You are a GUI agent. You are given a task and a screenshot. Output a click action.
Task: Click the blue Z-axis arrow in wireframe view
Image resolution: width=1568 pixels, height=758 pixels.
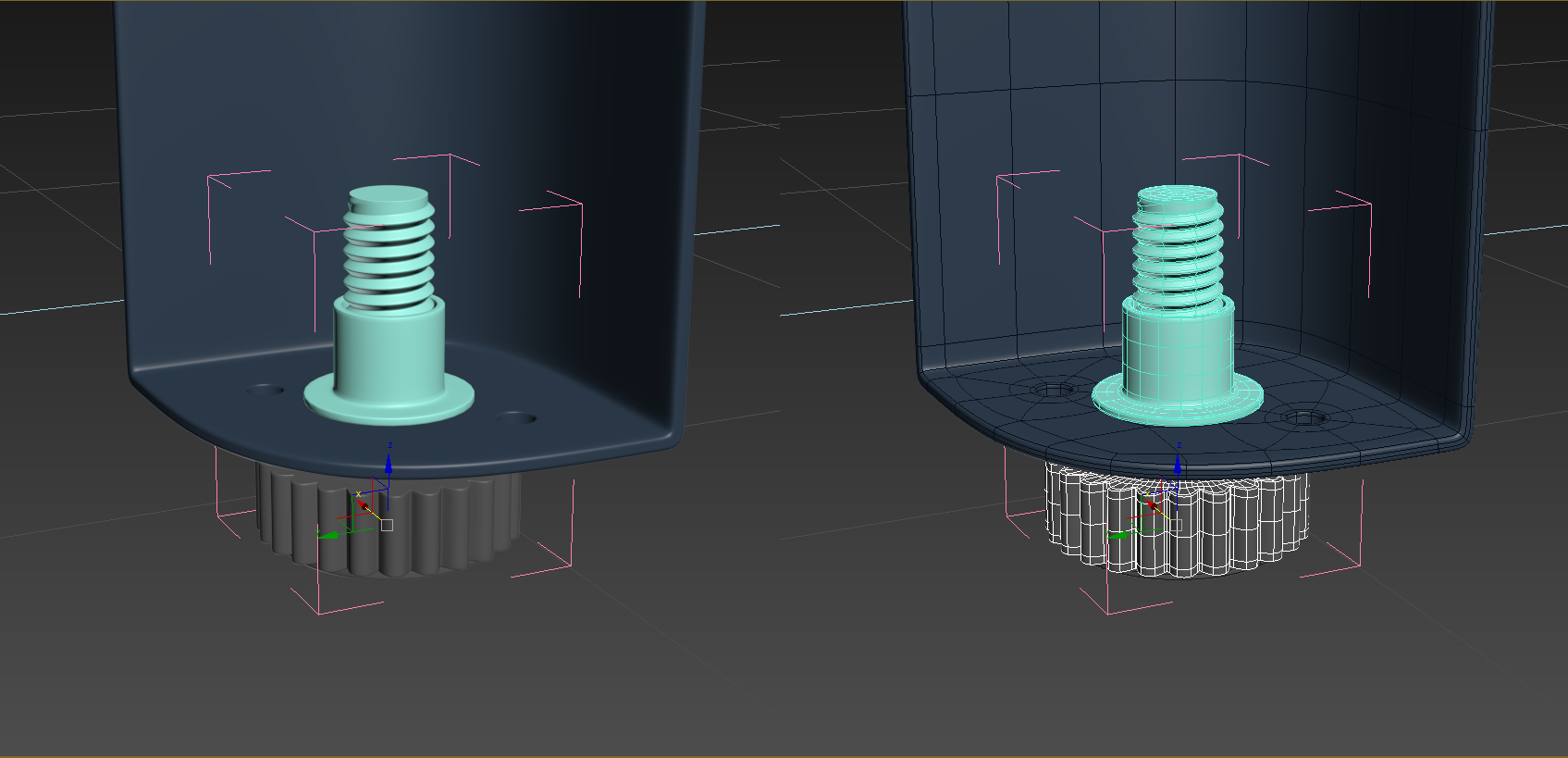(1178, 463)
